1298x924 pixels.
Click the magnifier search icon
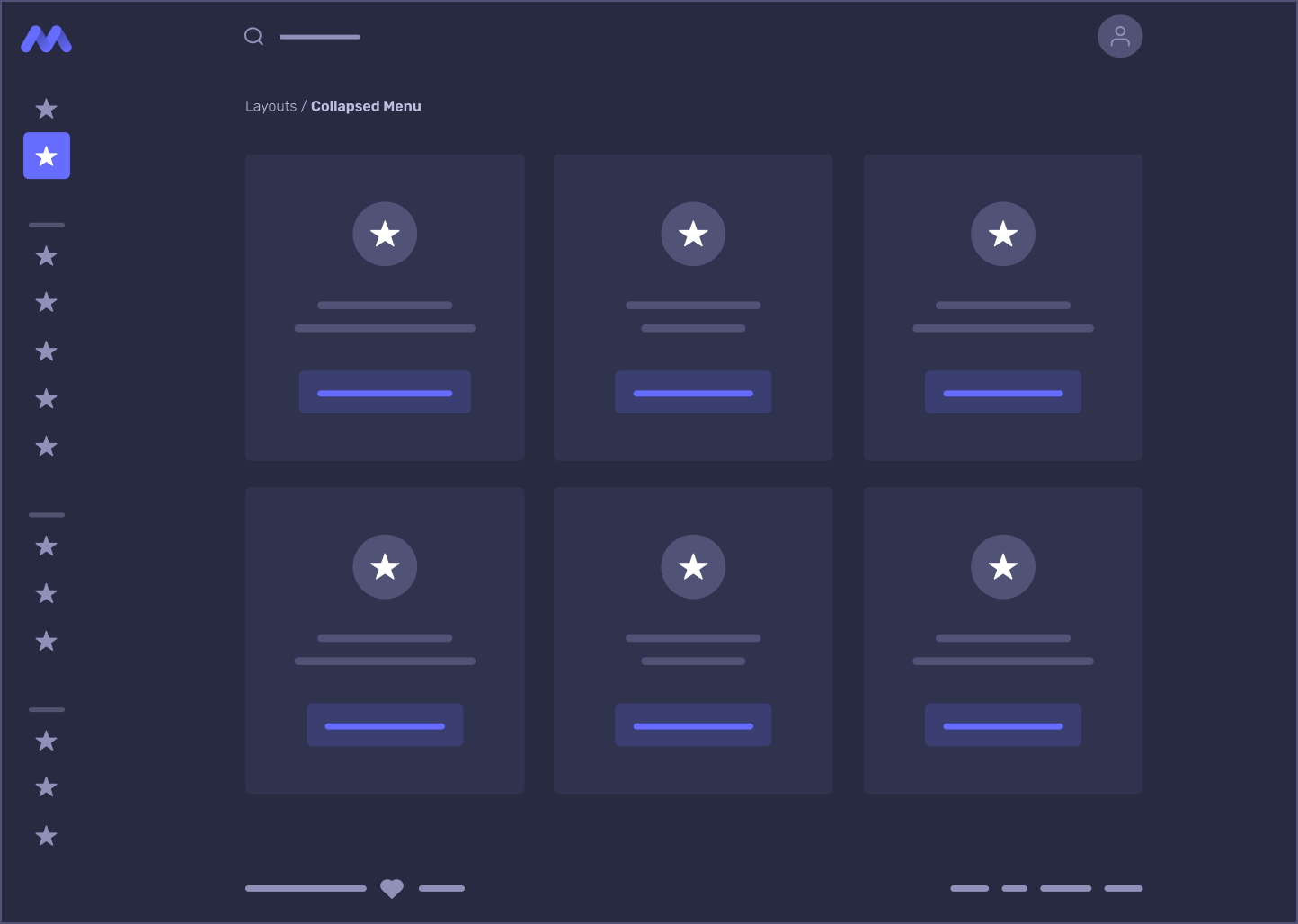(x=254, y=36)
